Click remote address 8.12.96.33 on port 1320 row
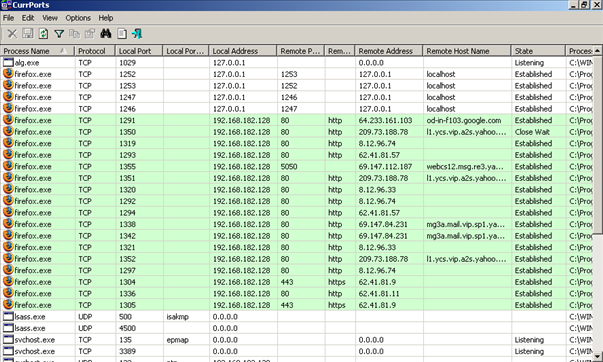 click(x=377, y=190)
